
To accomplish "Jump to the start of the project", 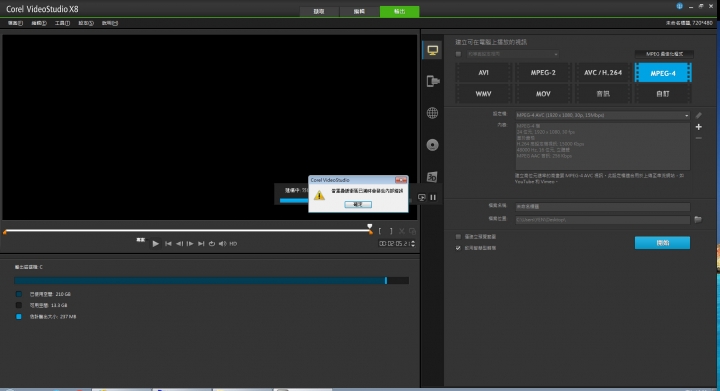I will pos(168,244).
